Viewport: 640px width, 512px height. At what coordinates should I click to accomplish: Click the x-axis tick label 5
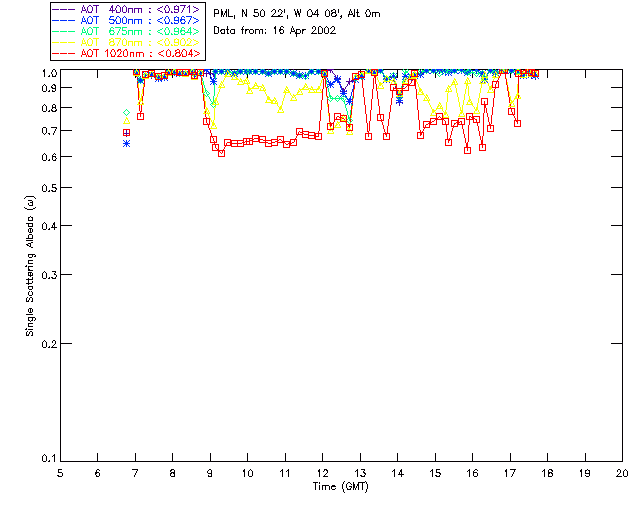[x=60, y=473]
